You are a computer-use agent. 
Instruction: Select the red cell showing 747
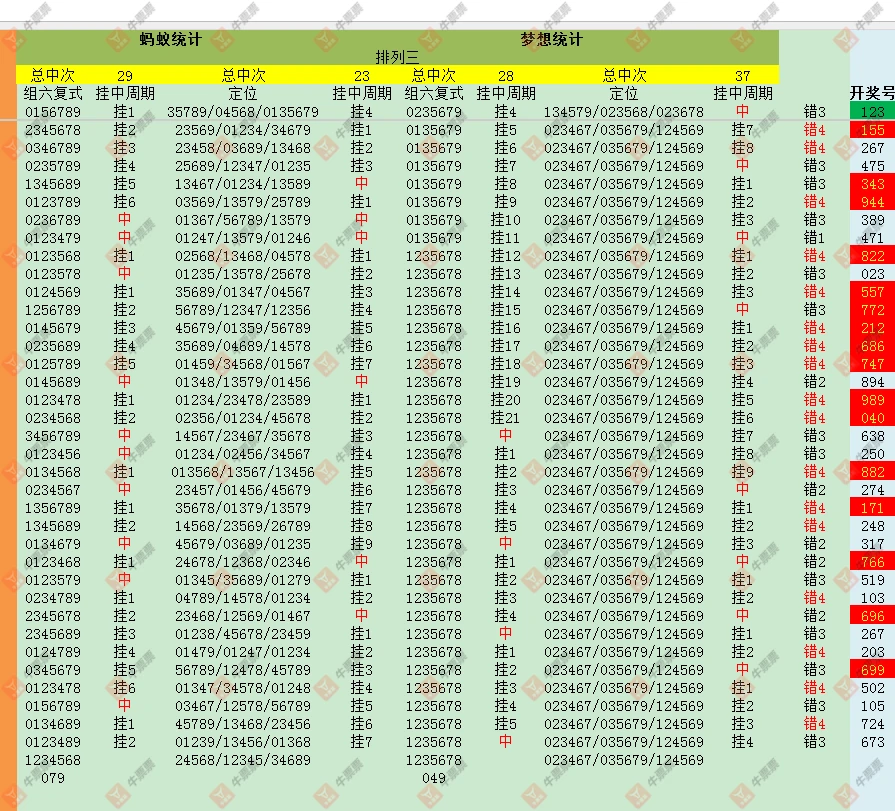(872, 364)
